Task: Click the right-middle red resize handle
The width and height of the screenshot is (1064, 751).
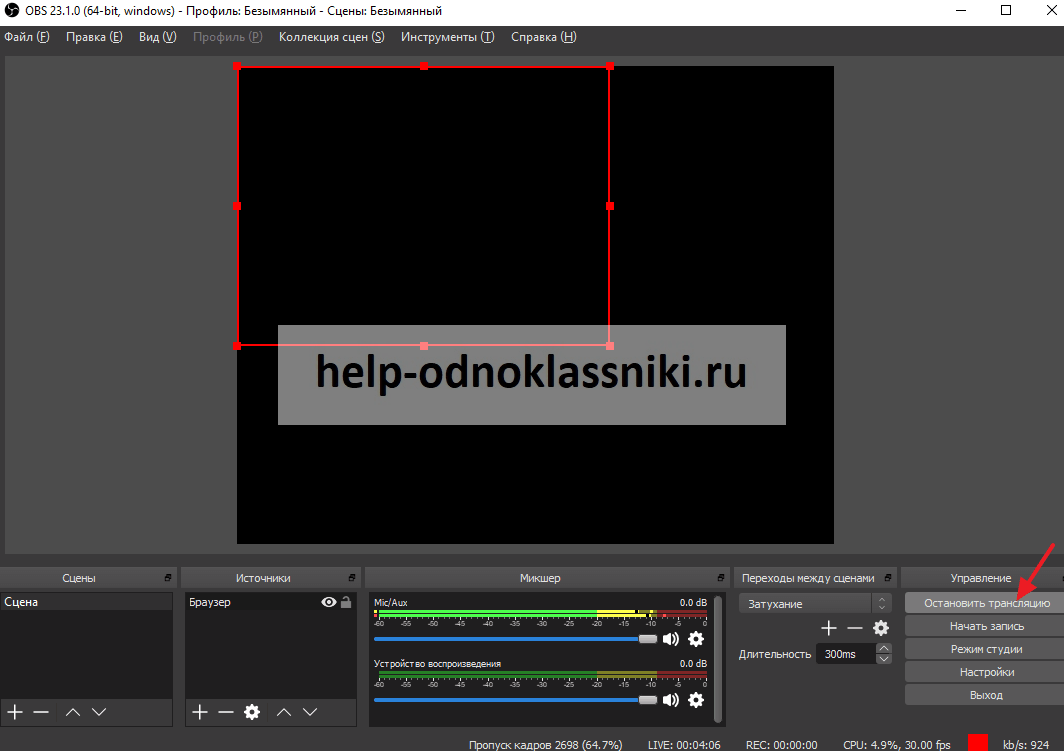Action: [x=610, y=206]
